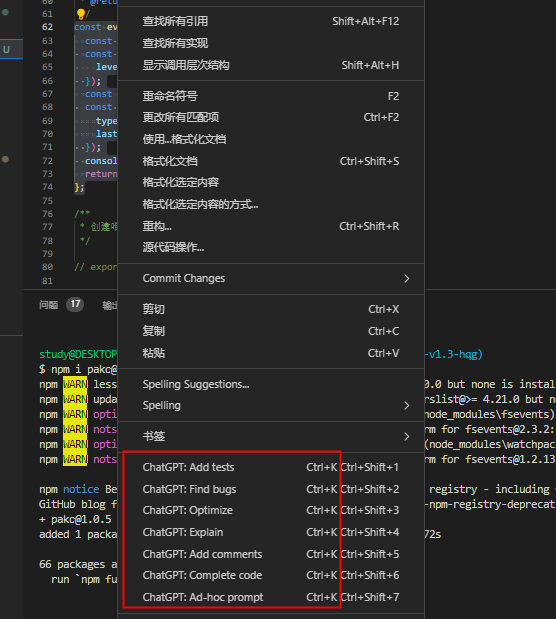Click '$ npm i pakc@' command in terminal
Screen dimensions: 556x619
point(78,370)
